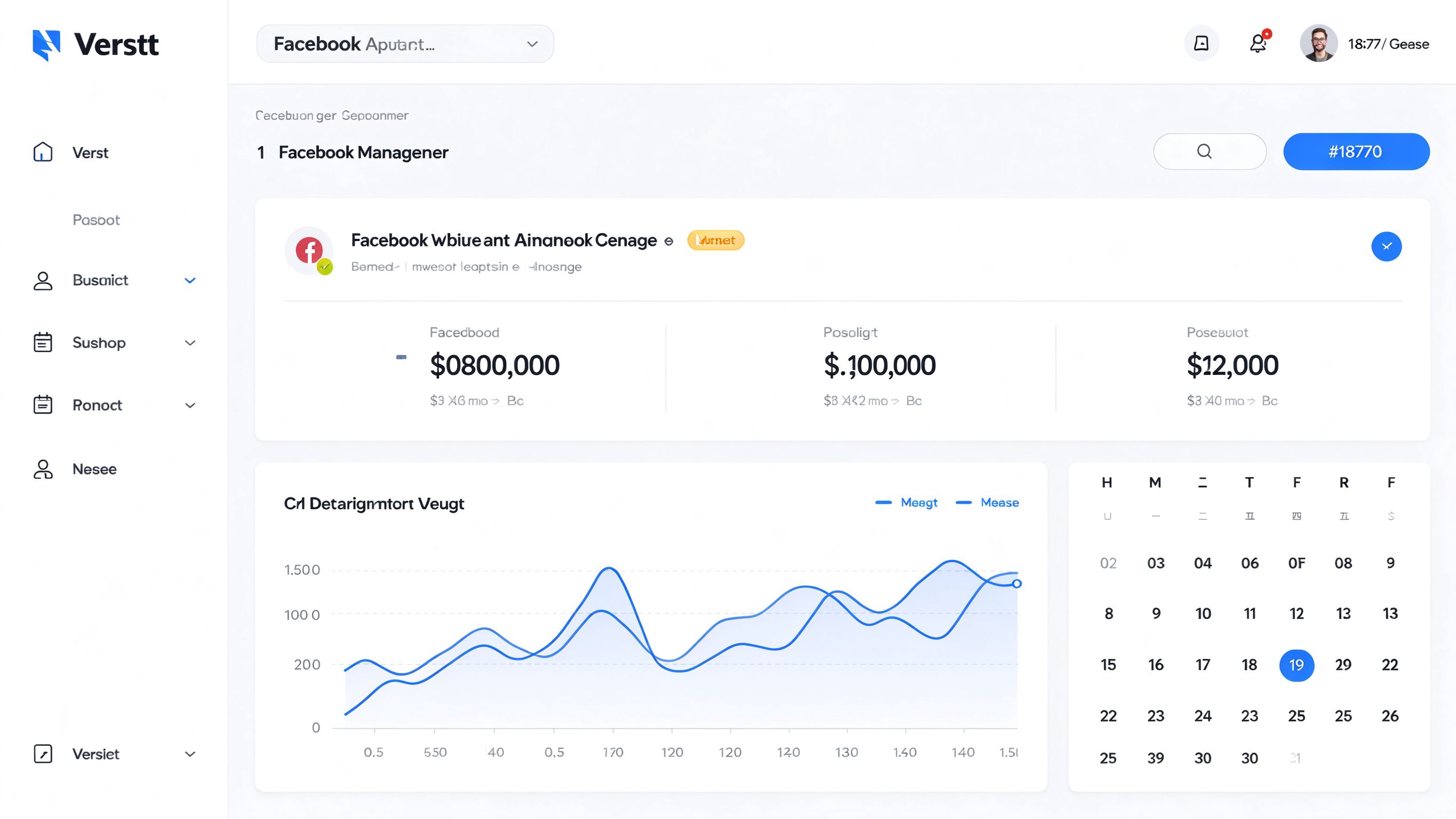The height and width of the screenshot is (819, 1456).
Task: Select Nesee menu item
Action: pos(94,469)
